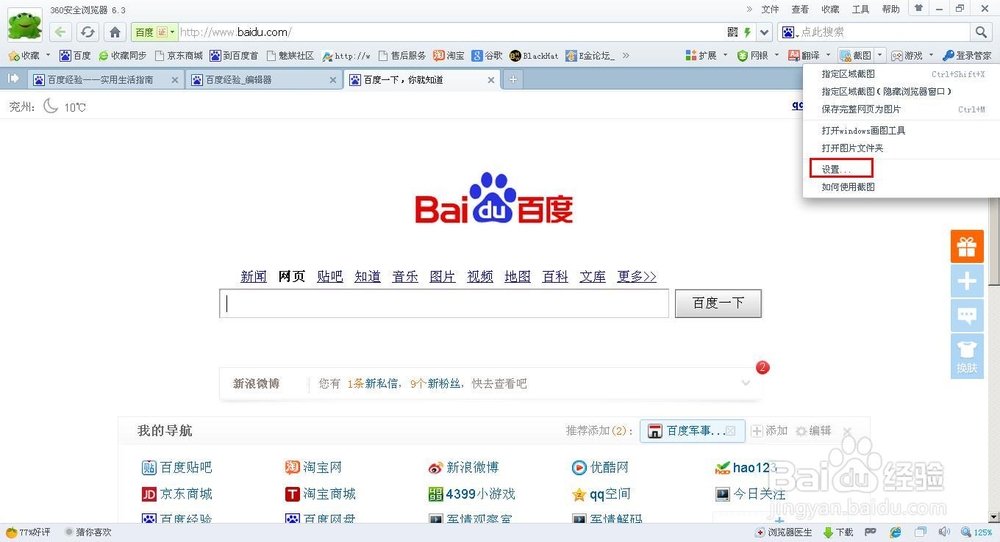Open the 登录管家 login manager
The height and width of the screenshot is (542, 1000).
pos(967,55)
